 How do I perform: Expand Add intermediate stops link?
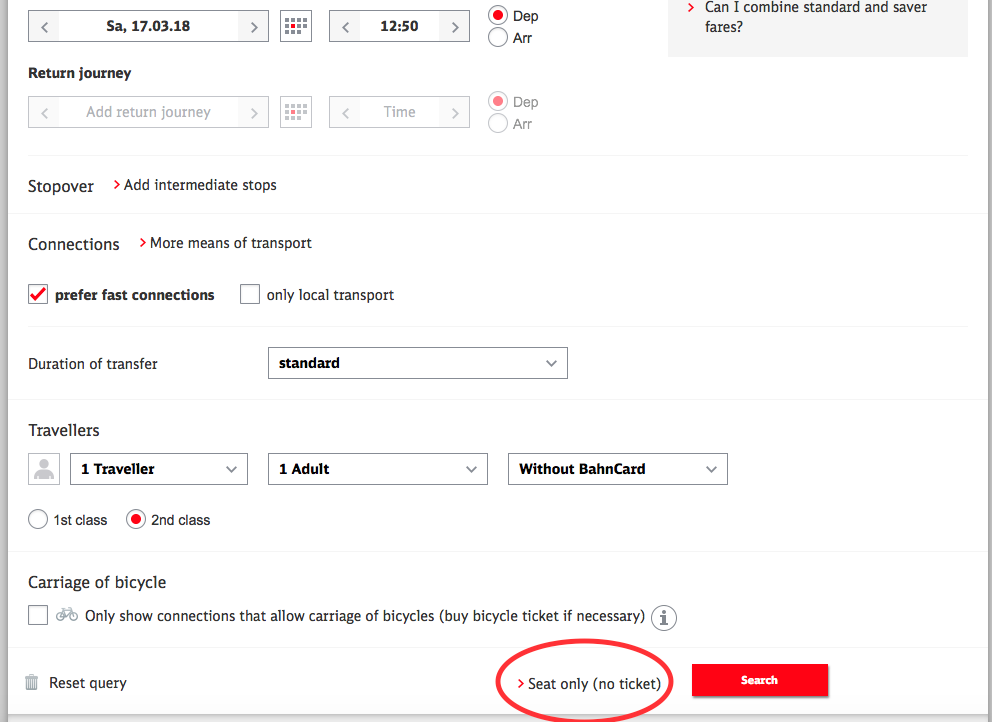pos(199,185)
